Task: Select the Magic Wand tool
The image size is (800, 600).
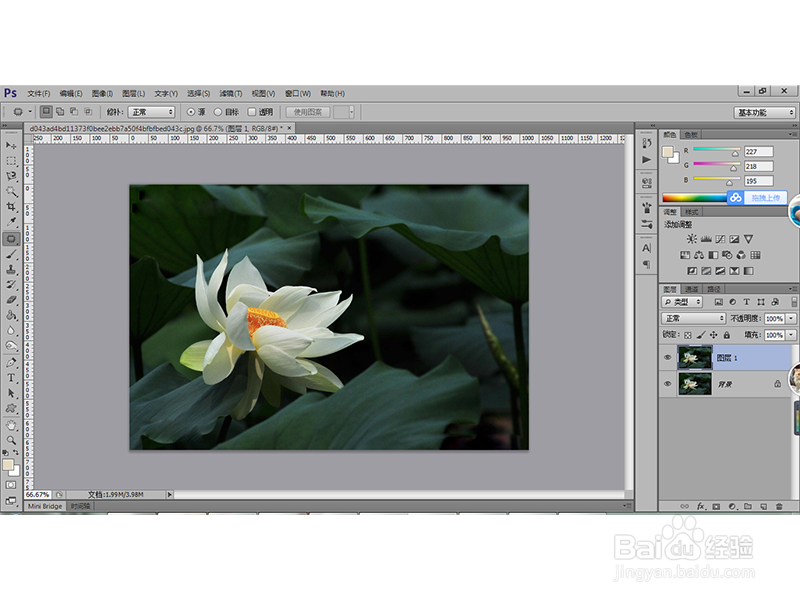Action: point(11,192)
